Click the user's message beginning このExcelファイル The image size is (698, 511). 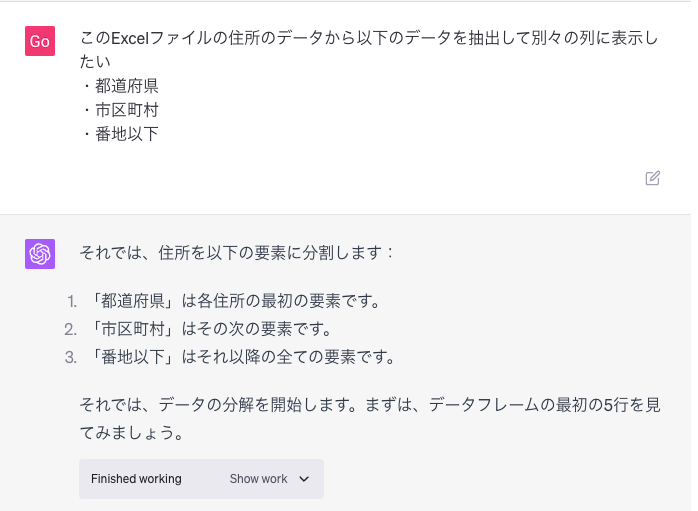tap(369, 49)
